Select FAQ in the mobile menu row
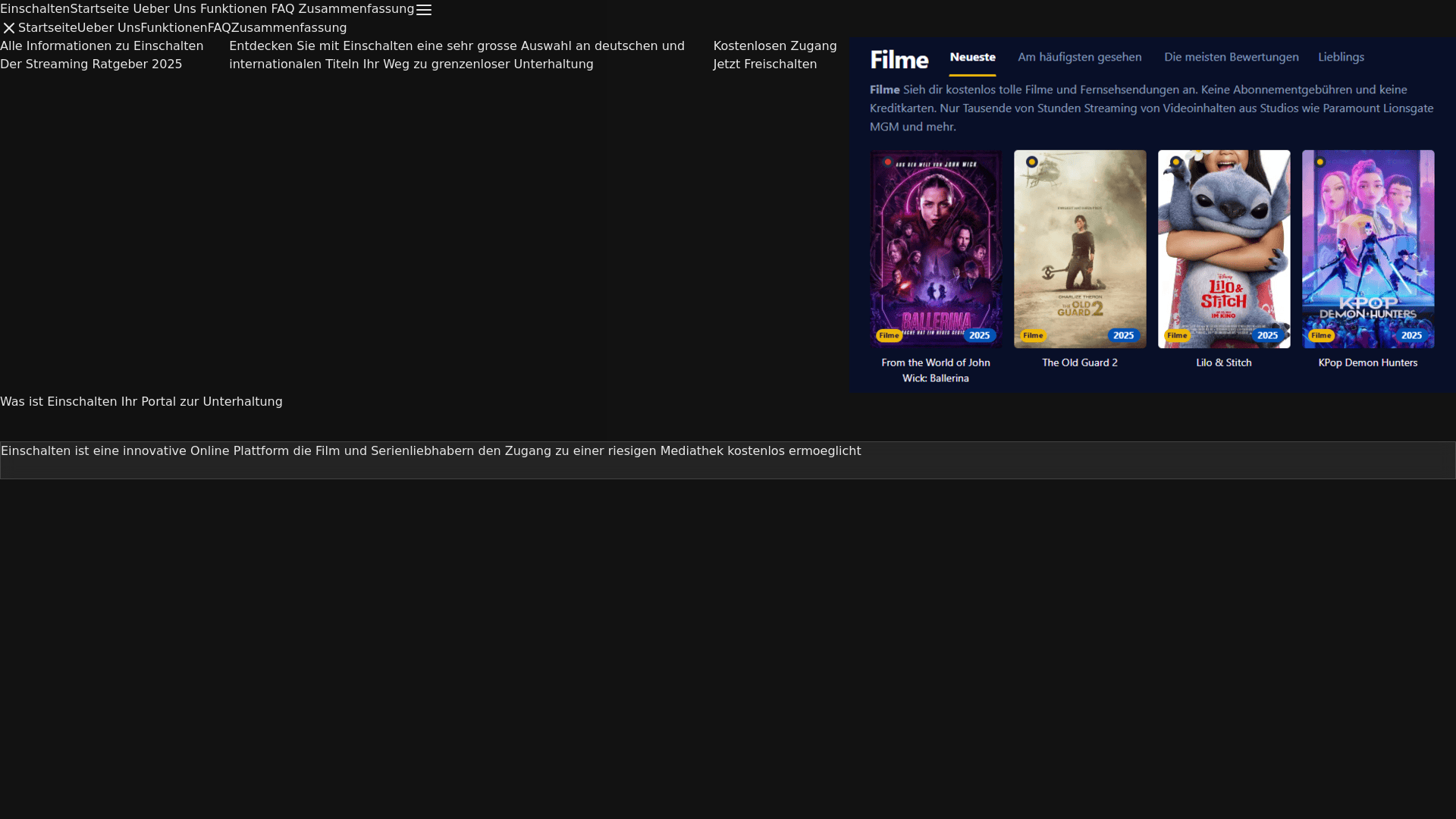Image resolution: width=1456 pixels, height=819 pixels. pyautogui.click(x=219, y=28)
